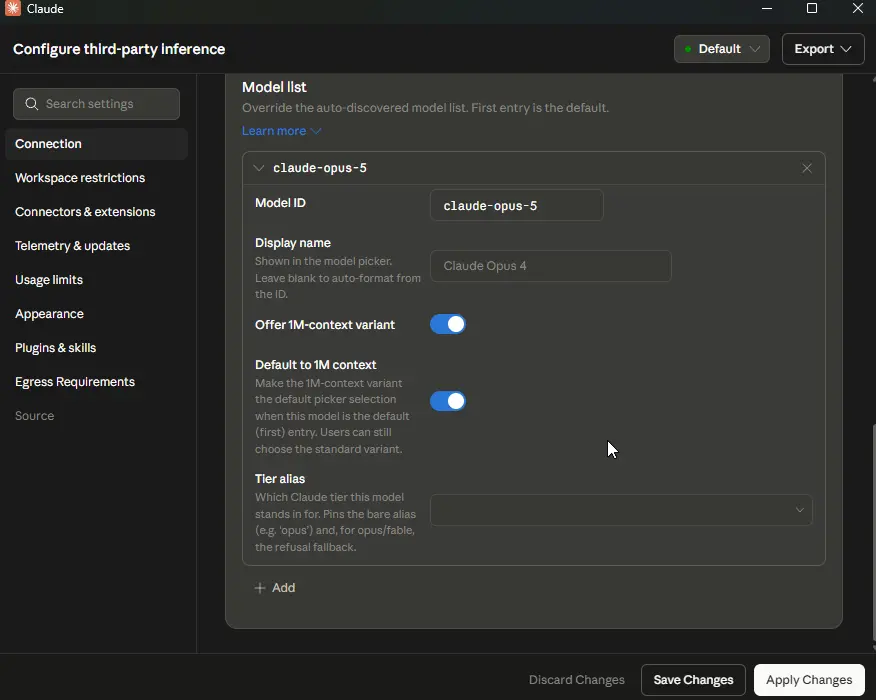Toggle Offer 1M-context variant switch
The image size is (876, 700).
[447, 325]
